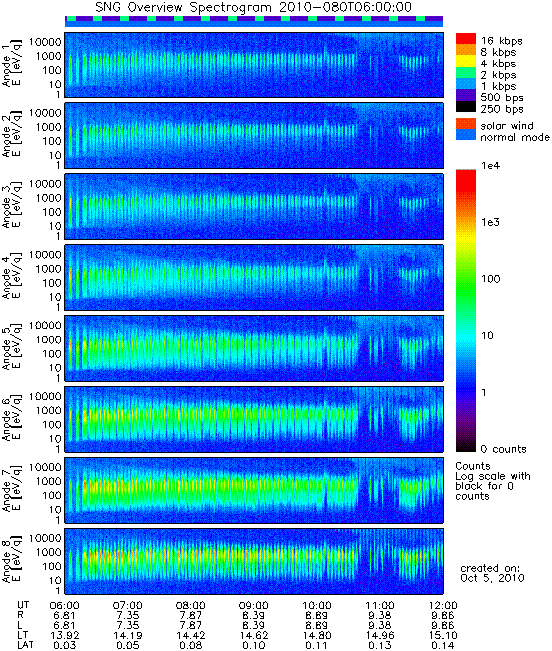This screenshot has height=651, width=552.
Task: Click the 08:00 UT time label
Action: click(191, 605)
